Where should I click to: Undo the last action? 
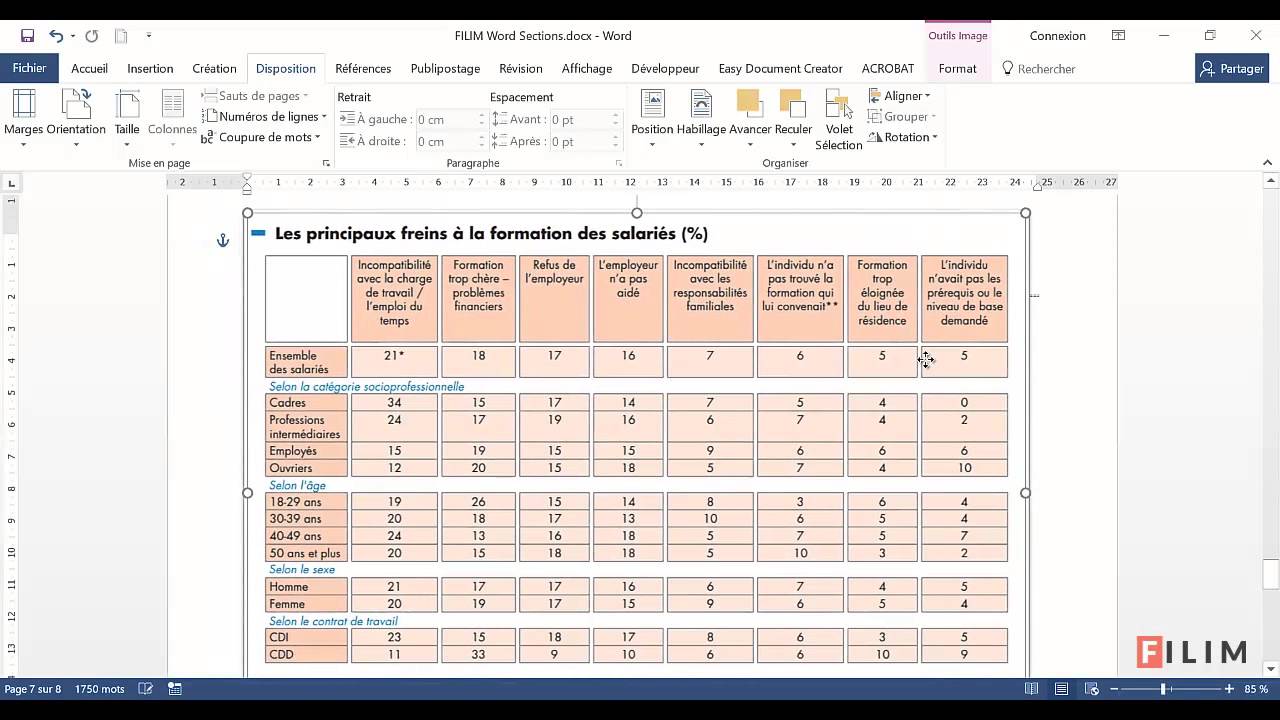[x=55, y=36]
